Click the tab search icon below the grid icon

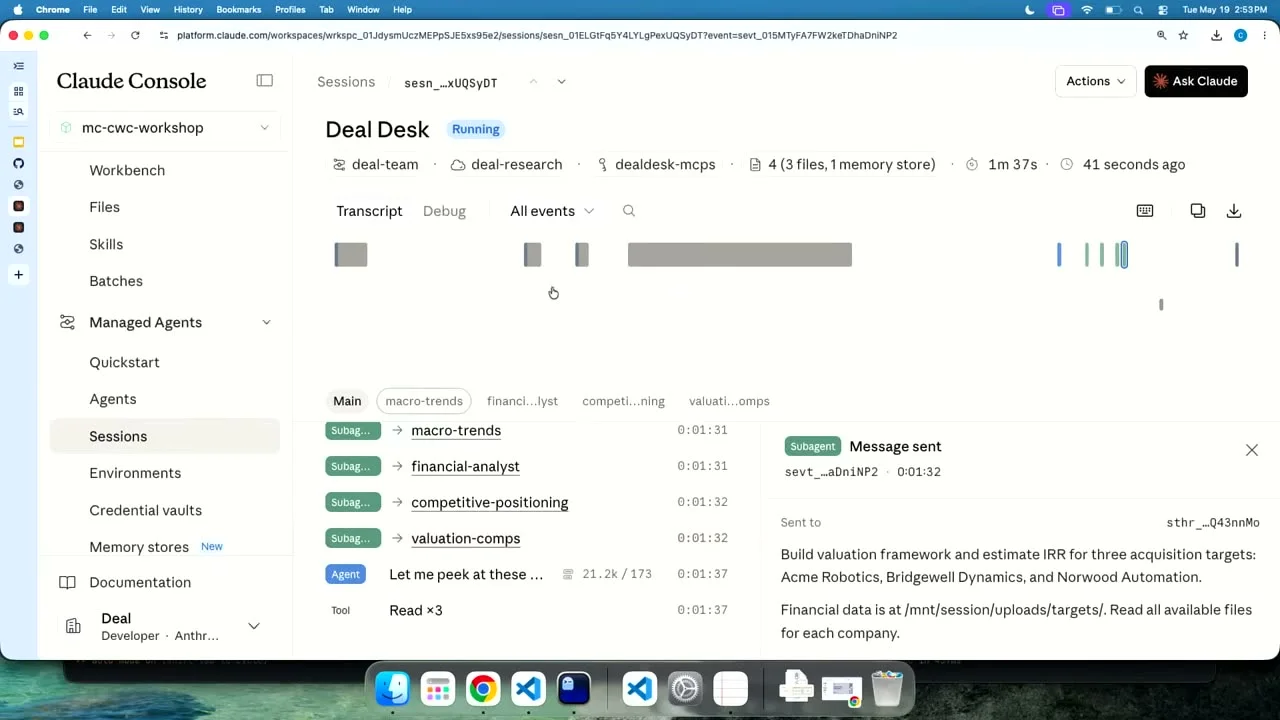coord(18,112)
